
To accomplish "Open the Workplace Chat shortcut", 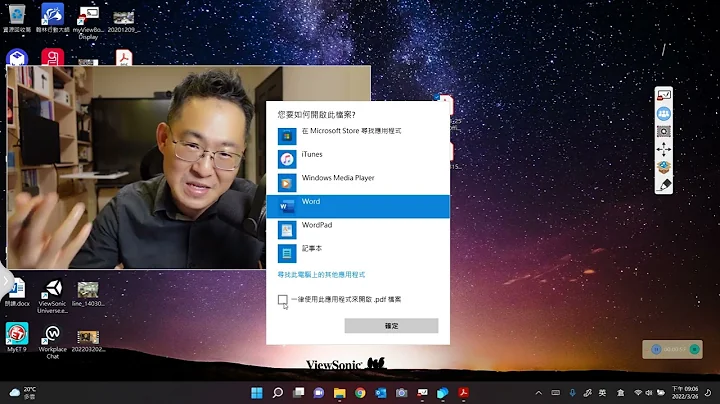I will click(52, 342).
